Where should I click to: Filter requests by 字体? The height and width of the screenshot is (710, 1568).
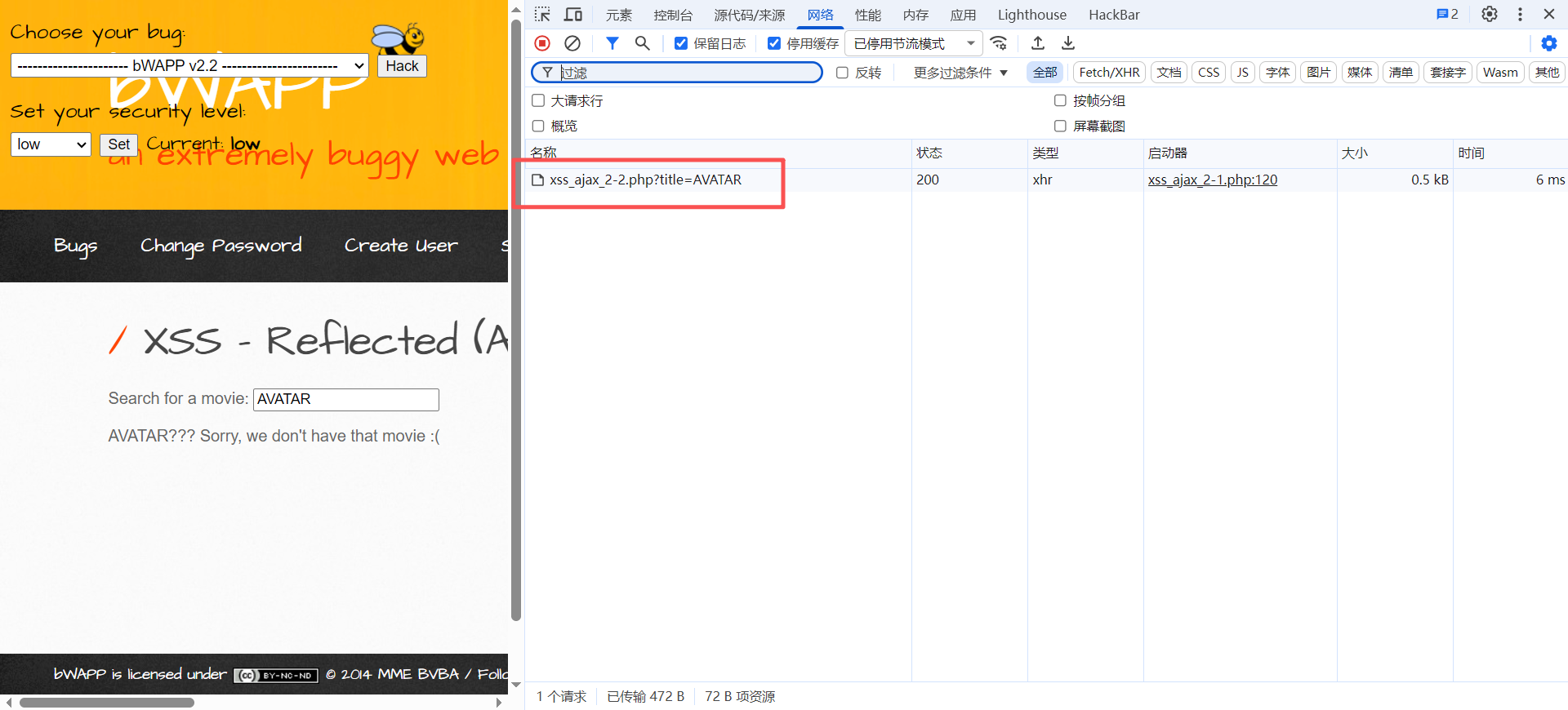pos(1277,73)
